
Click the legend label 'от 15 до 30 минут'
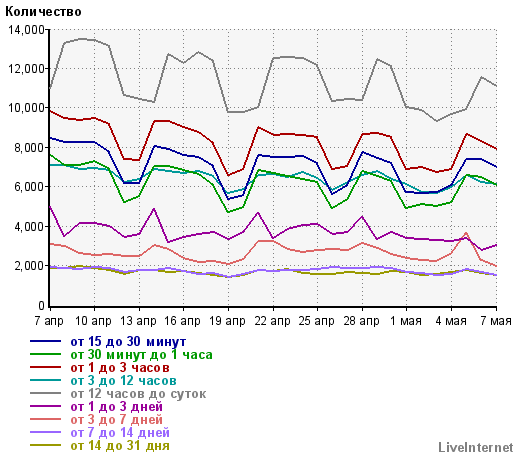click(x=128, y=342)
